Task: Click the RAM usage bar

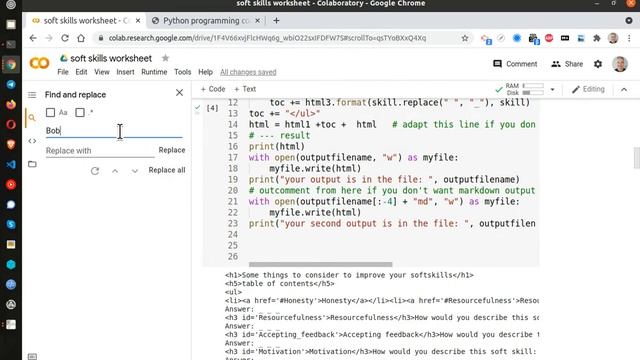Action: coord(533,86)
